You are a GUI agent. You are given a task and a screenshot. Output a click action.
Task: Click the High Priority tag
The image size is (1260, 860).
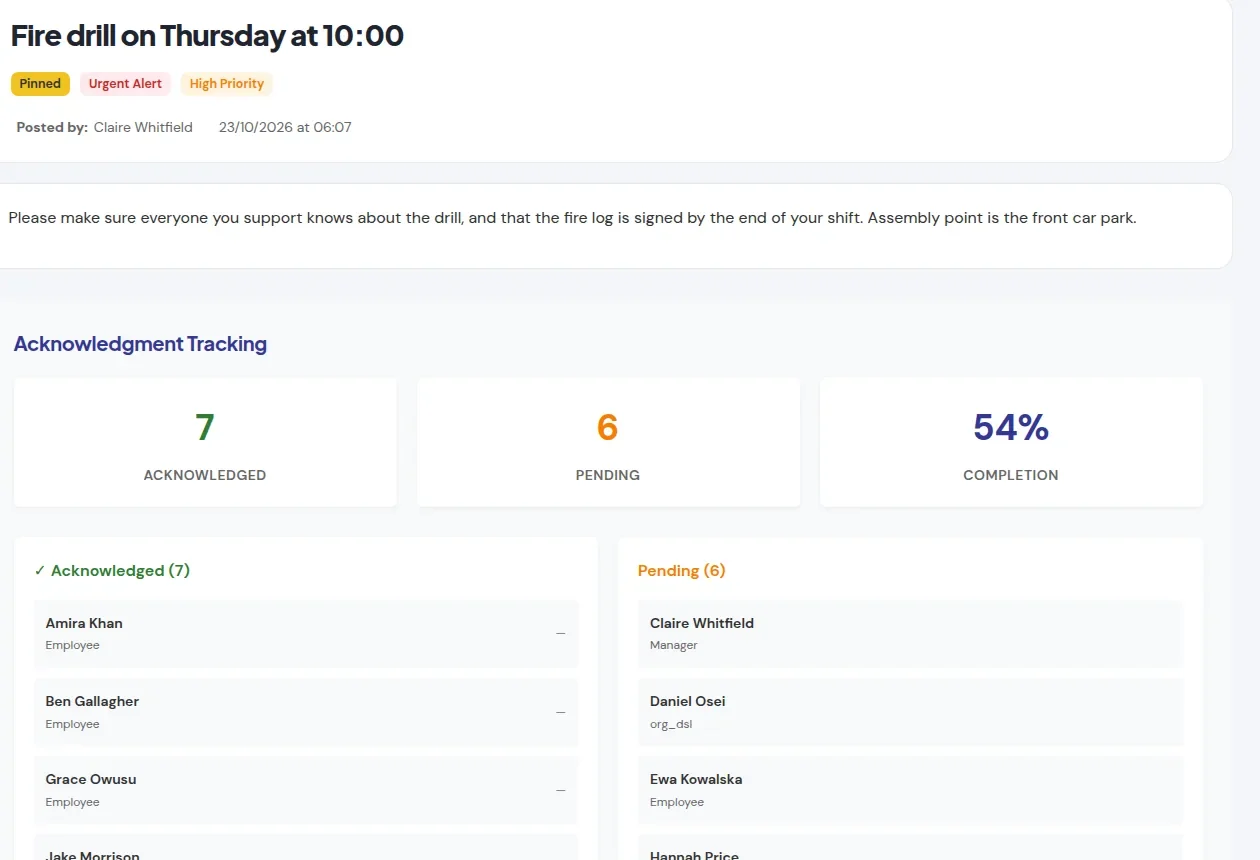pos(227,84)
